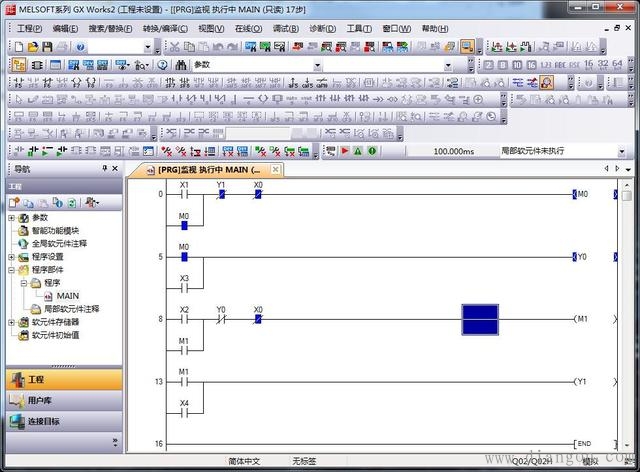The height and width of the screenshot is (472, 640).
Task: Open the 参数 dropdown in toolbar
Action: 318,65
